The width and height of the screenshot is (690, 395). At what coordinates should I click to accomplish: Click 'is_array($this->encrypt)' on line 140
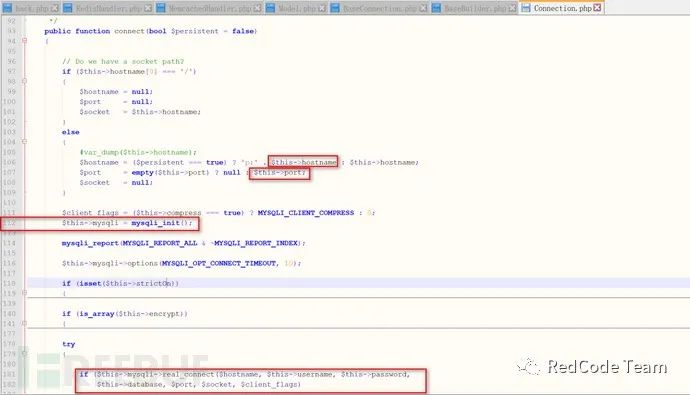pos(132,314)
